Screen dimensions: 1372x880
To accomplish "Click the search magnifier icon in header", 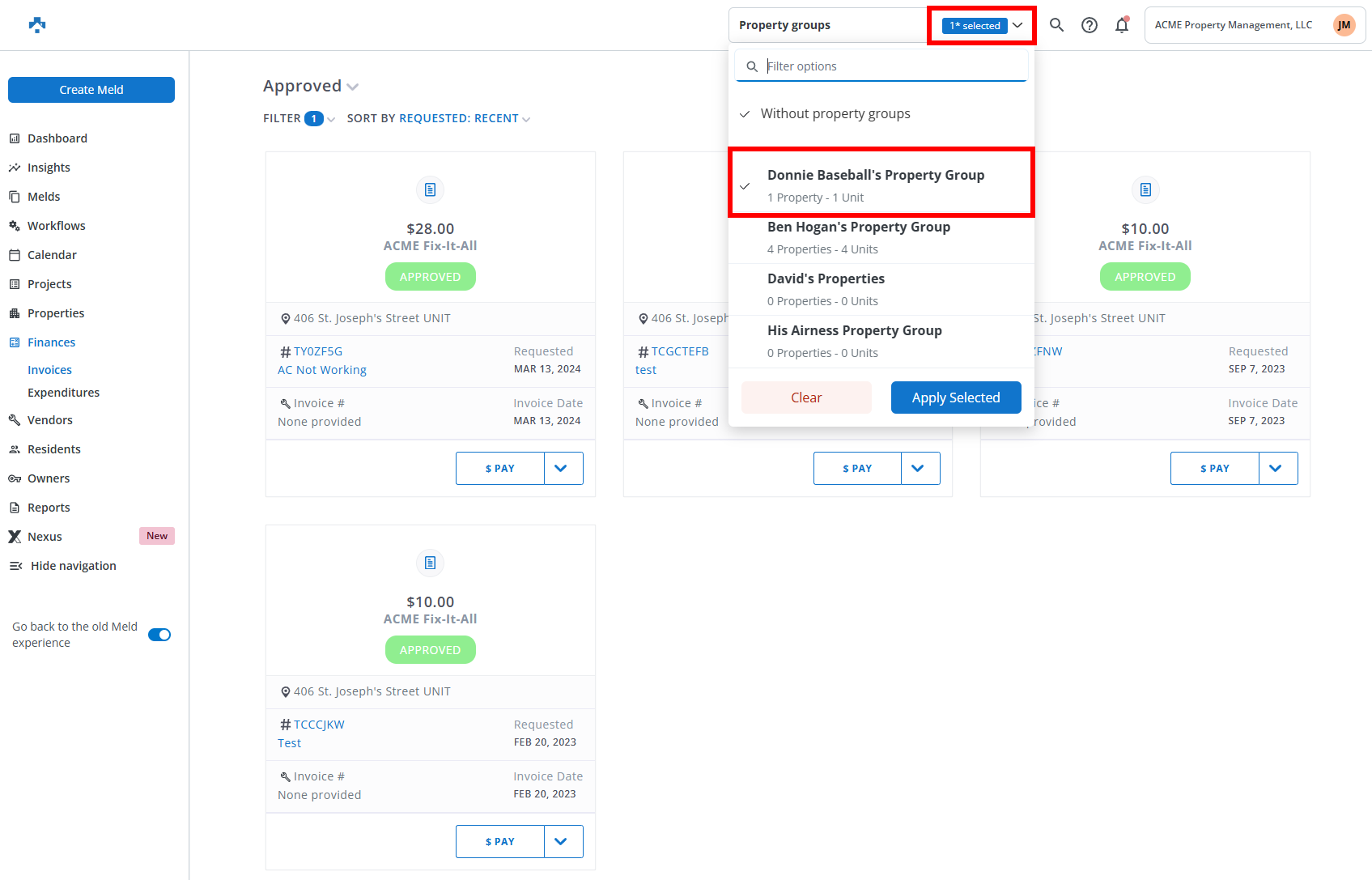I will click(1056, 25).
